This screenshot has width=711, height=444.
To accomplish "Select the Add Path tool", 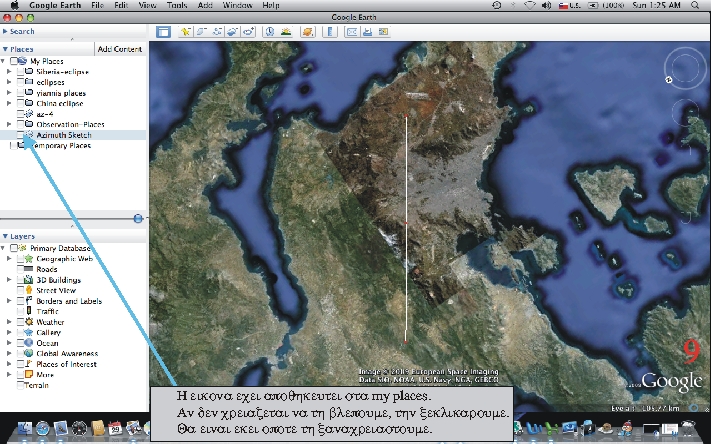I will [x=217, y=32].
